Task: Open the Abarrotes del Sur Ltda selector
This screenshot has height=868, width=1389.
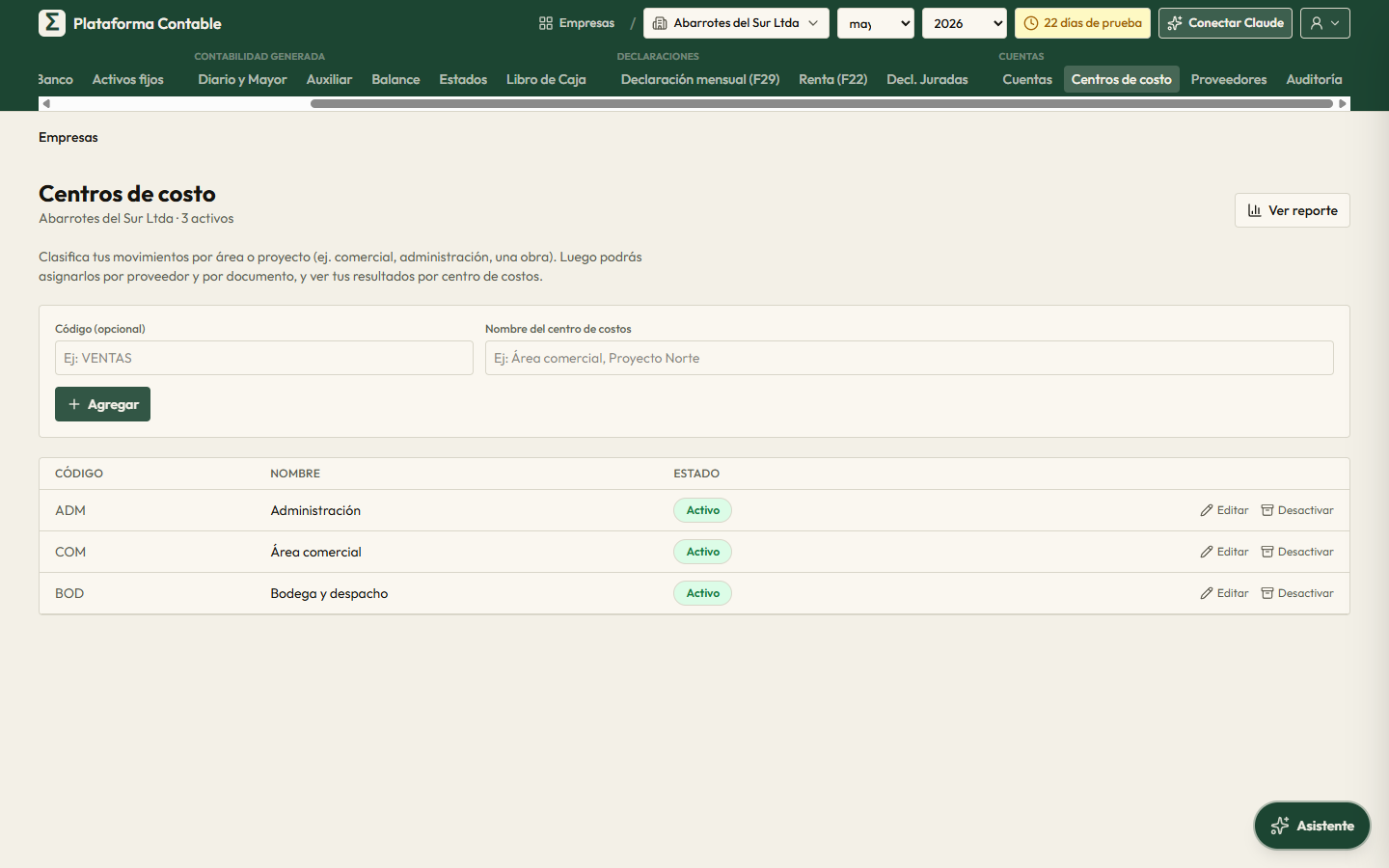Action: click(736, 23)
